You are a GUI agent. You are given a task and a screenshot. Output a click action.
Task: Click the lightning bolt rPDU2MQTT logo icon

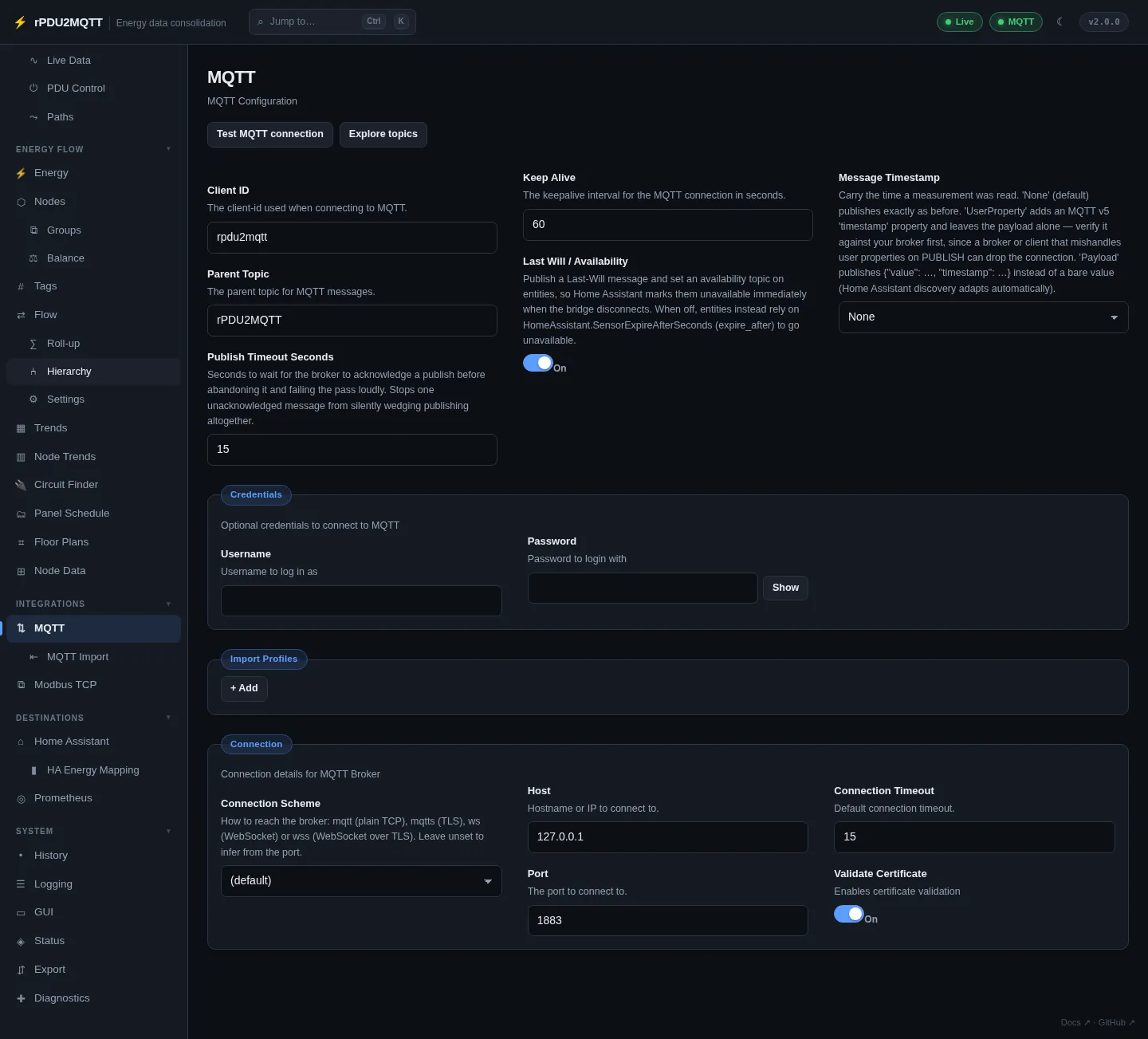pyautogui.click(x=20, y=22)
